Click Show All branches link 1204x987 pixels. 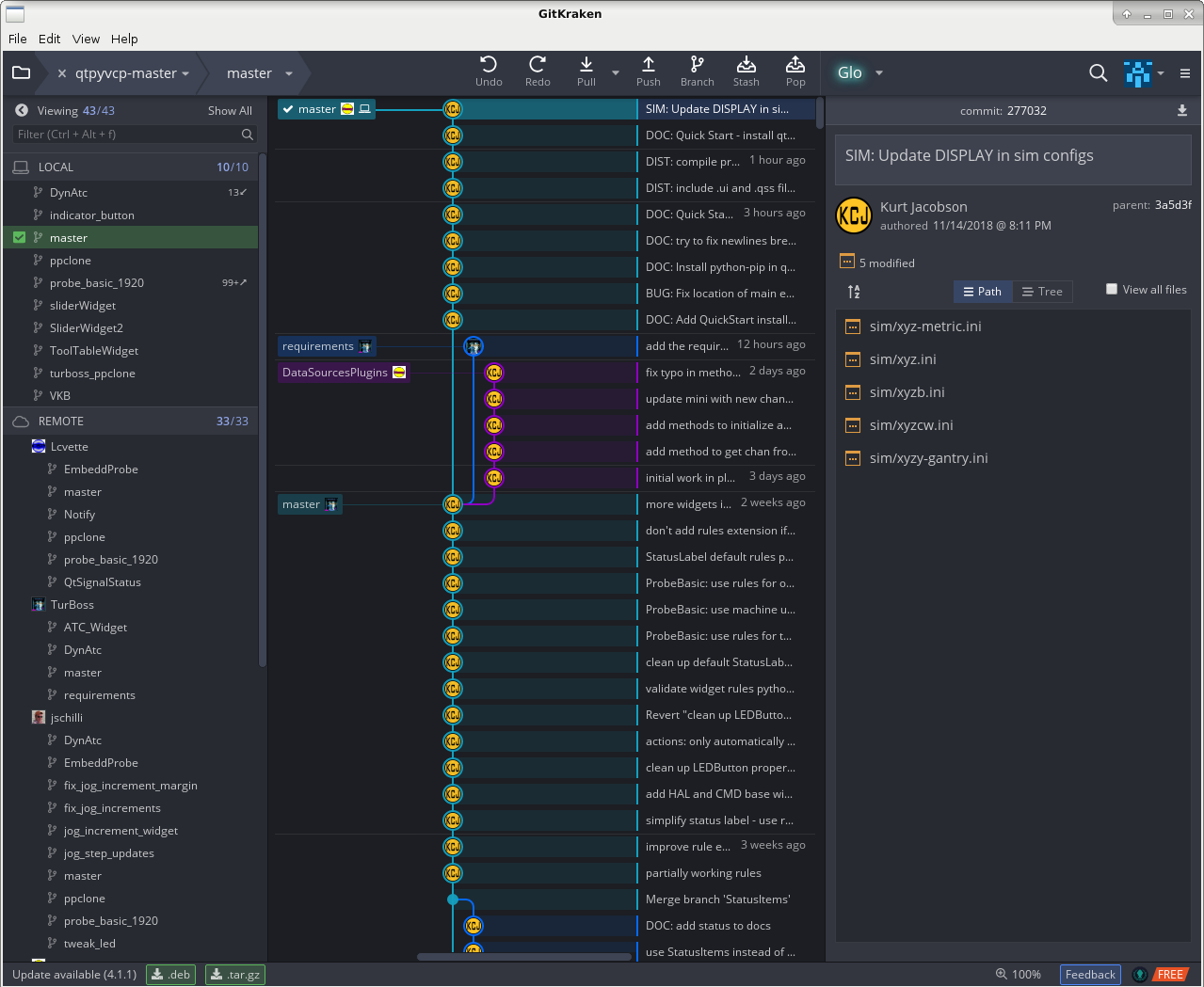pos(230,111)
